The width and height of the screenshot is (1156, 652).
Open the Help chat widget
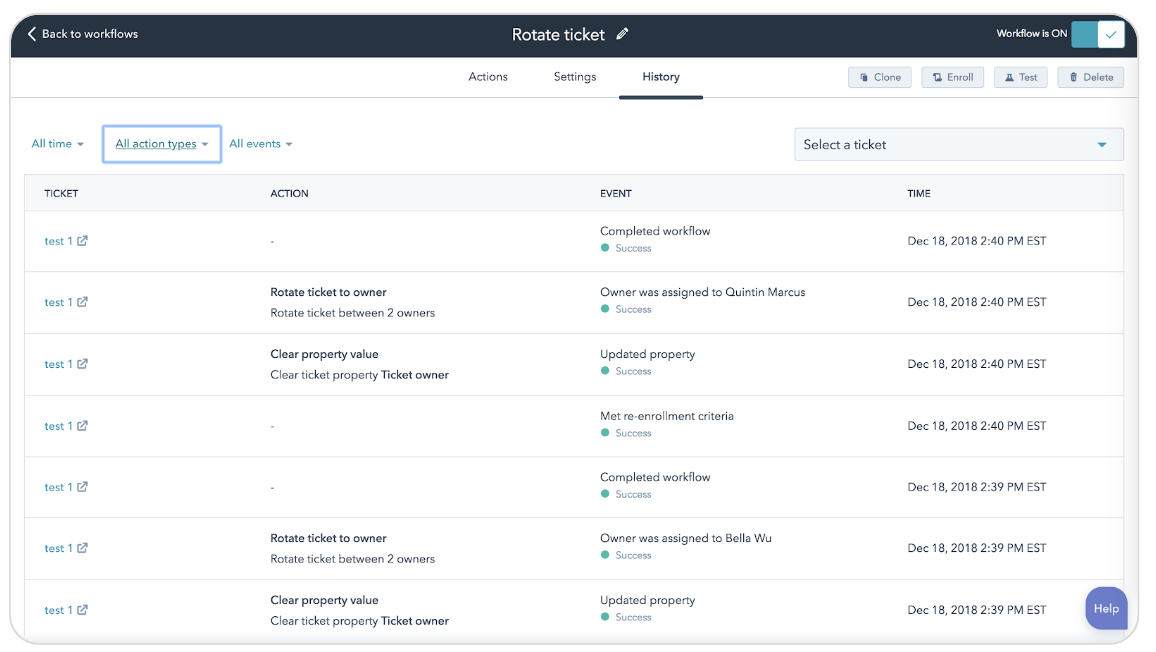(1106, 608)
